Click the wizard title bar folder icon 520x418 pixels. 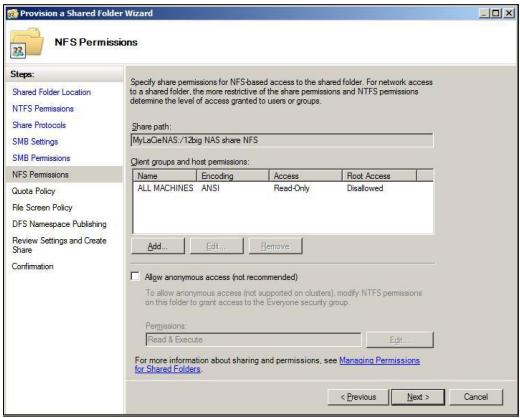coord(13,14)
